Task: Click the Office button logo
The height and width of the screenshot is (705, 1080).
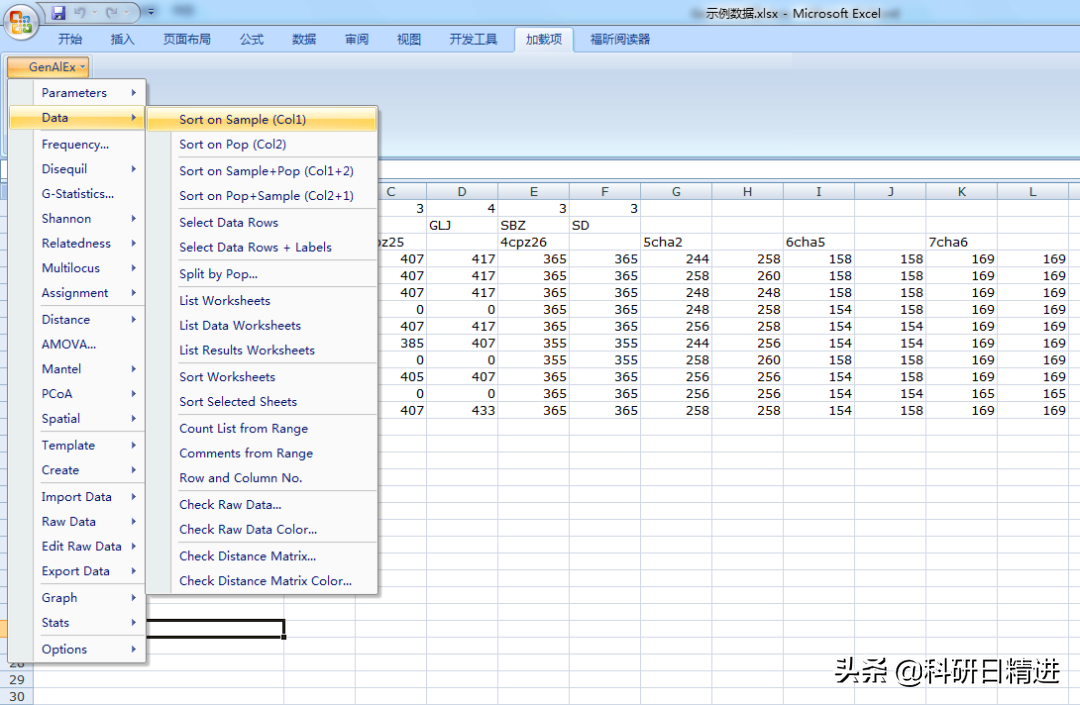Action: point(21,21)
